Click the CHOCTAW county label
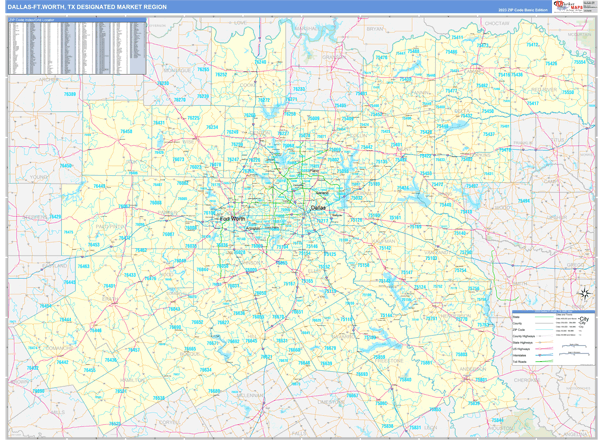600x440 pixels. [497, 23]
